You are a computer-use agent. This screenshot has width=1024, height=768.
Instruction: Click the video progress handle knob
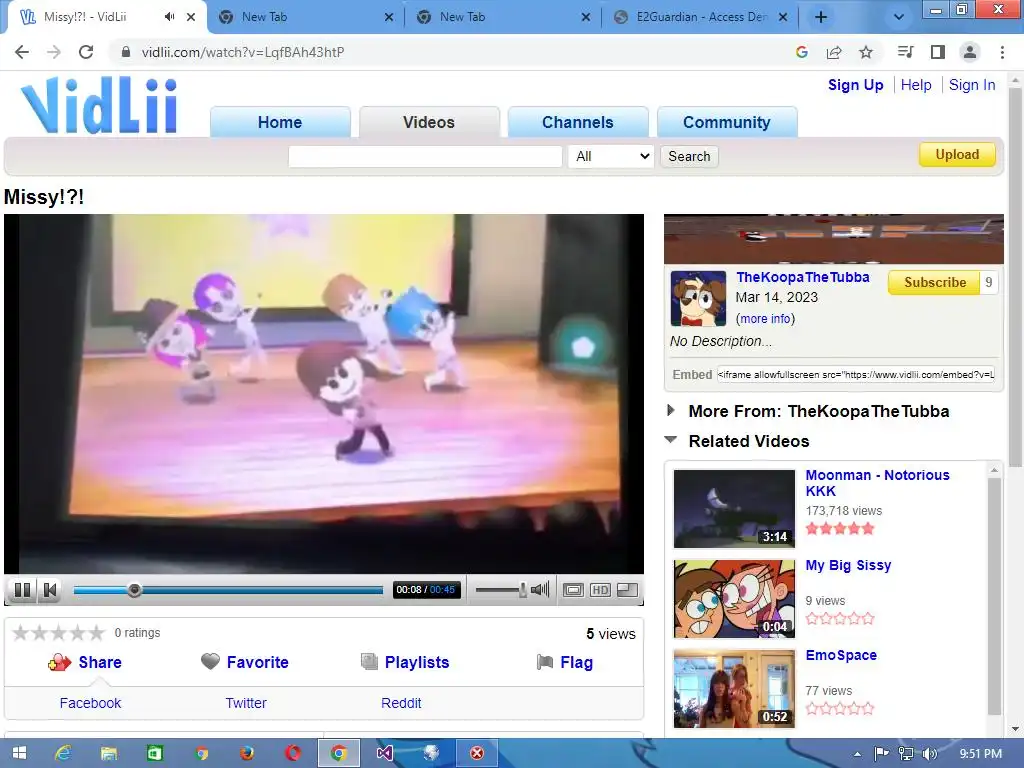(134, 590)
